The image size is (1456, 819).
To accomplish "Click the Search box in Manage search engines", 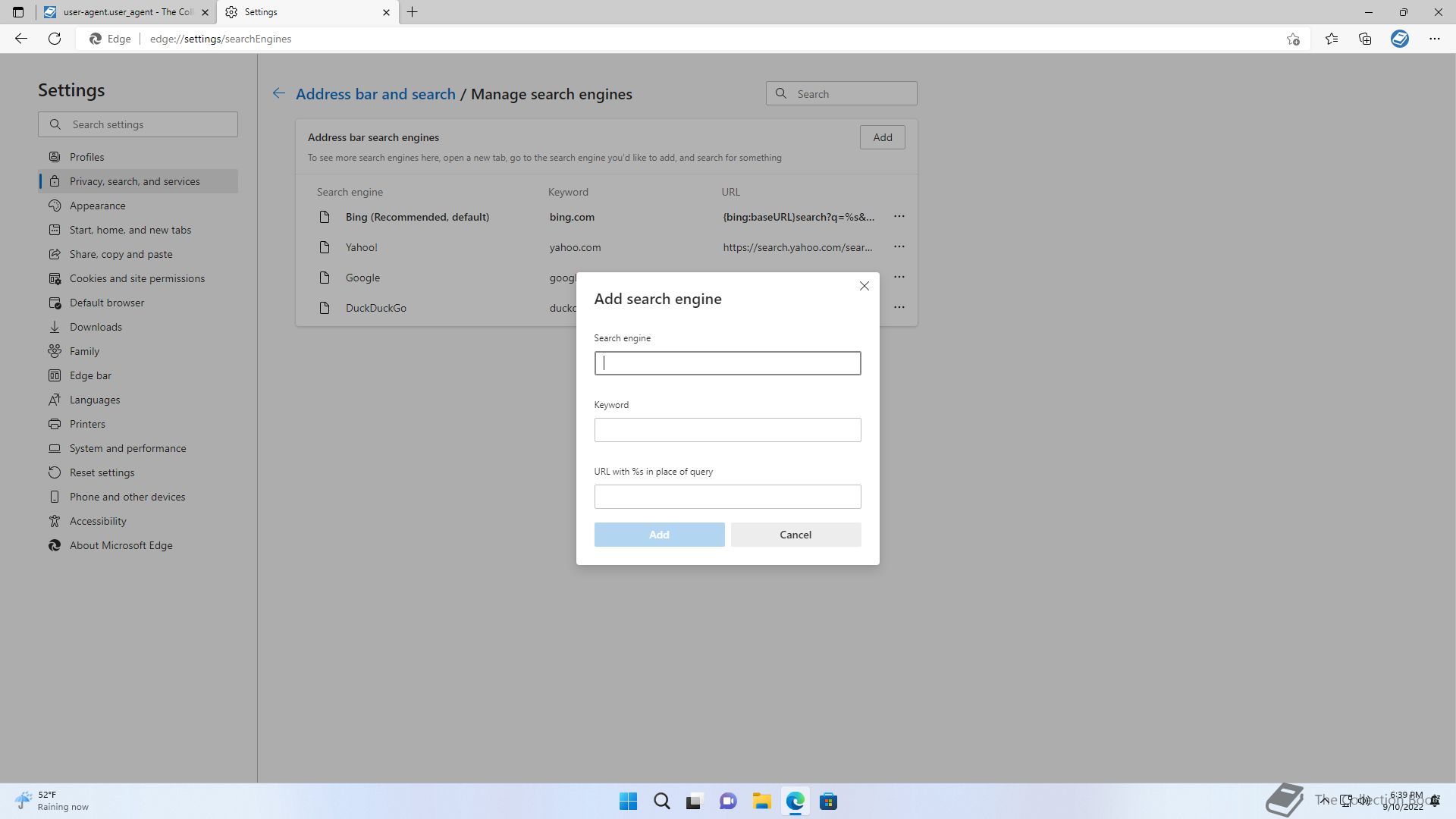I will pos(842,94).
